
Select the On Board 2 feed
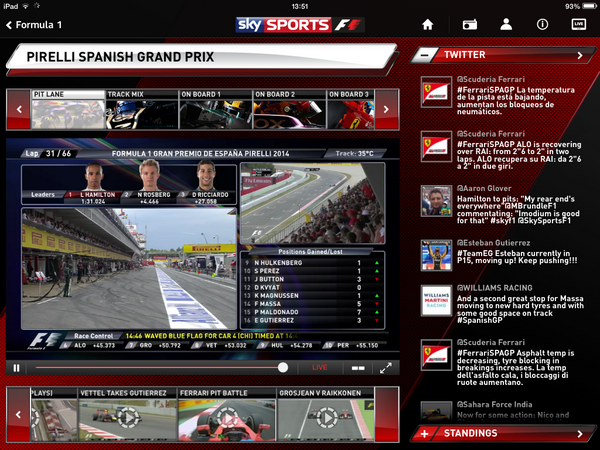click(290, 109)
